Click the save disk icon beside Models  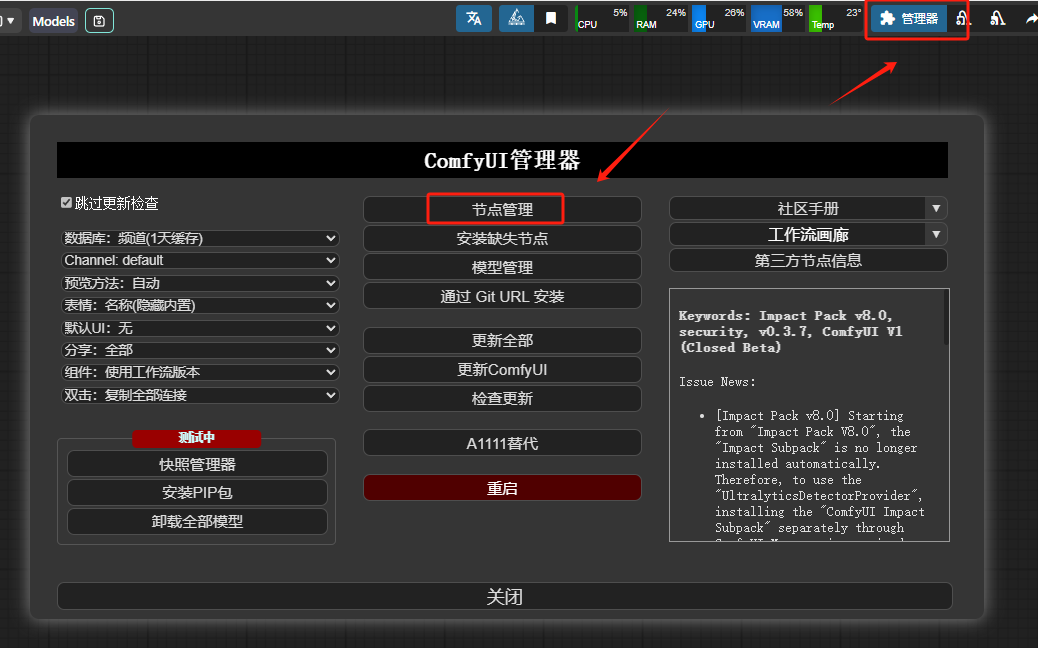point(99,21)
